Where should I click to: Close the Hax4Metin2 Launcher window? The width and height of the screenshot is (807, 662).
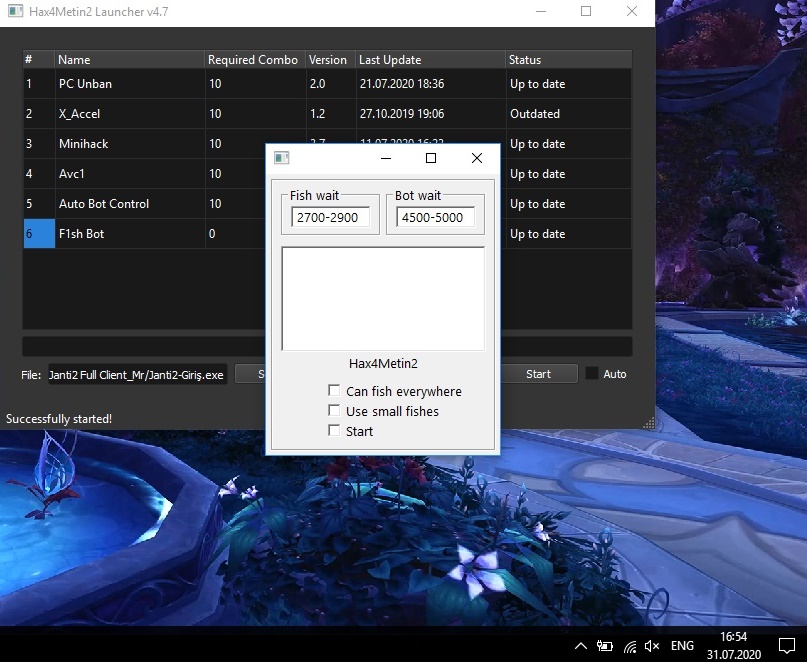(632, 12)
